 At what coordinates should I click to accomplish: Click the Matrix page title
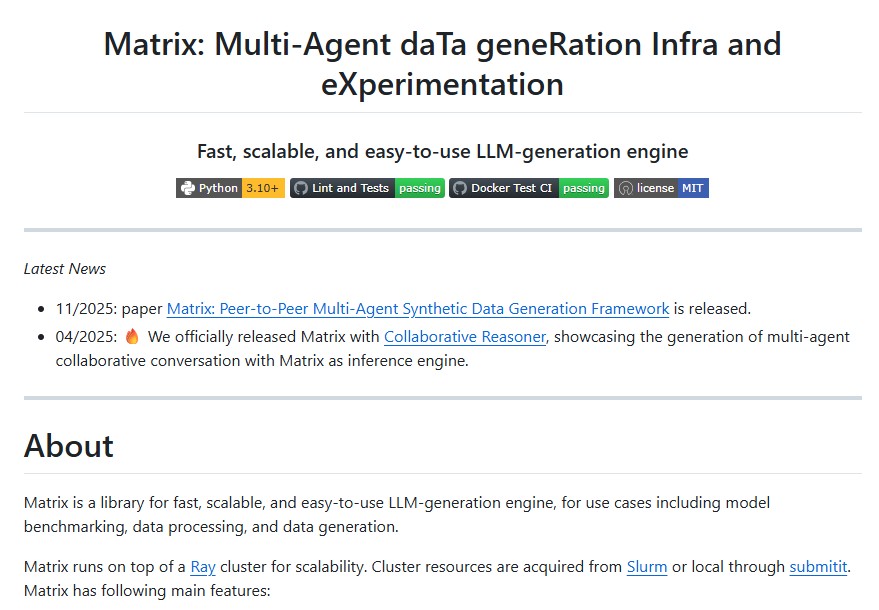tap(440, 62)
